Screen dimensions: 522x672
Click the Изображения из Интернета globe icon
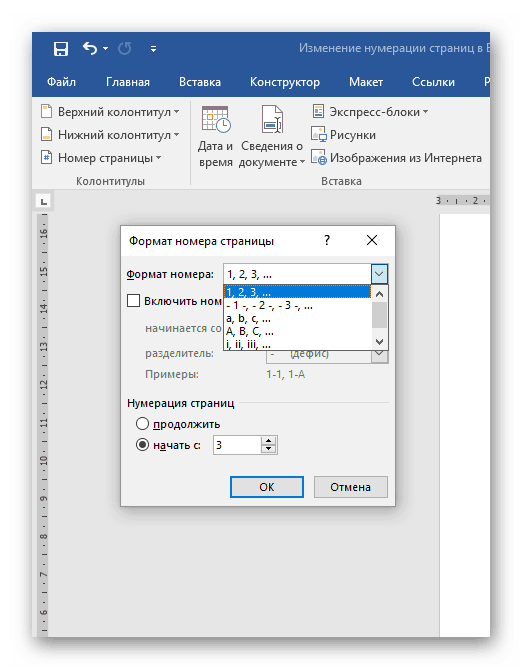coord(319,158)
